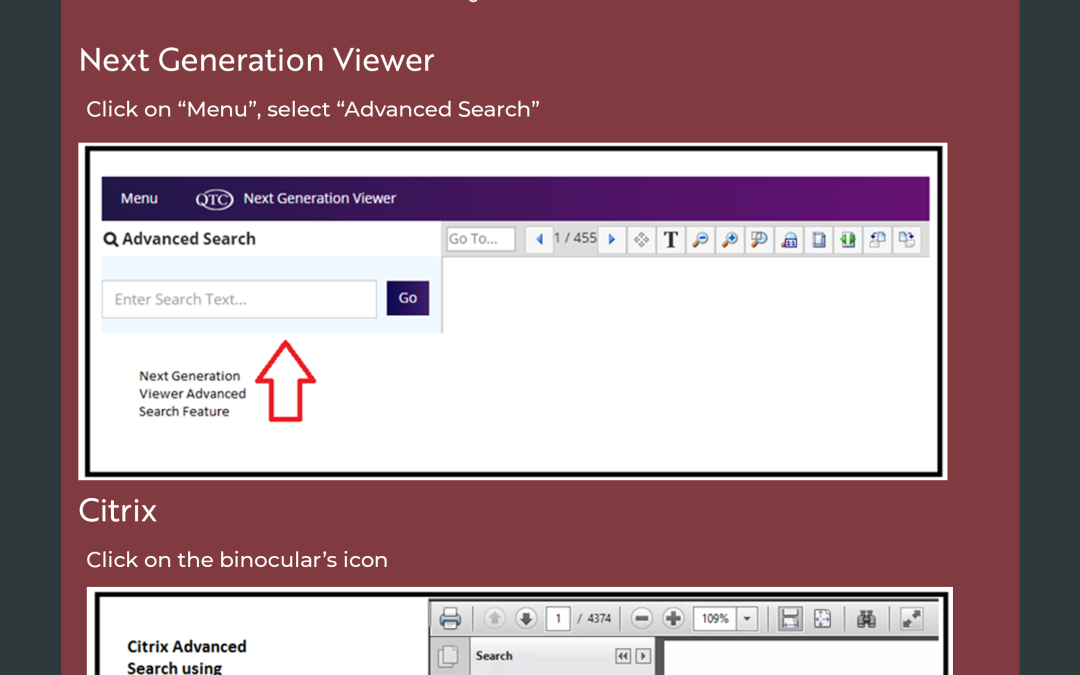The image size is (1080, 675).
Task: Click the padlock calendar icon
Action: coord(789,239)
